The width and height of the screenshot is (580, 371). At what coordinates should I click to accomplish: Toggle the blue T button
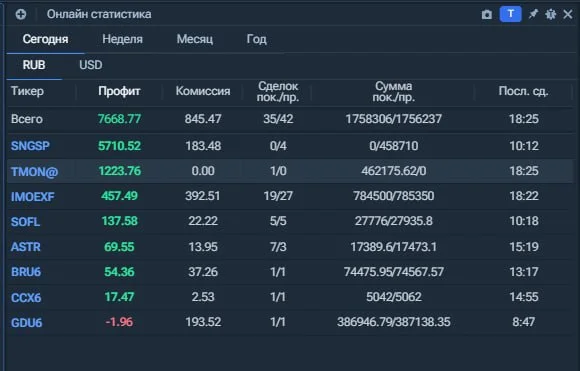pyautogui.click(x=510, y=14)
